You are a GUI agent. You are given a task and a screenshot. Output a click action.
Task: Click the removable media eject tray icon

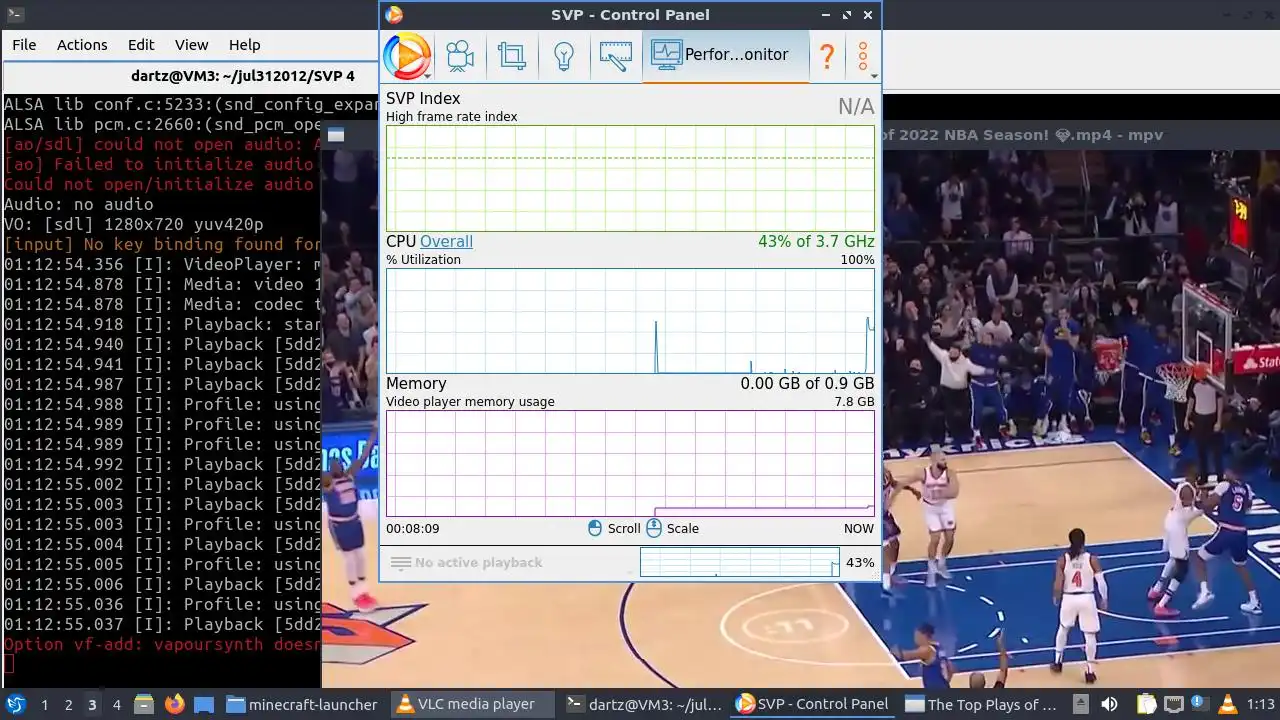coord(1081,704)
